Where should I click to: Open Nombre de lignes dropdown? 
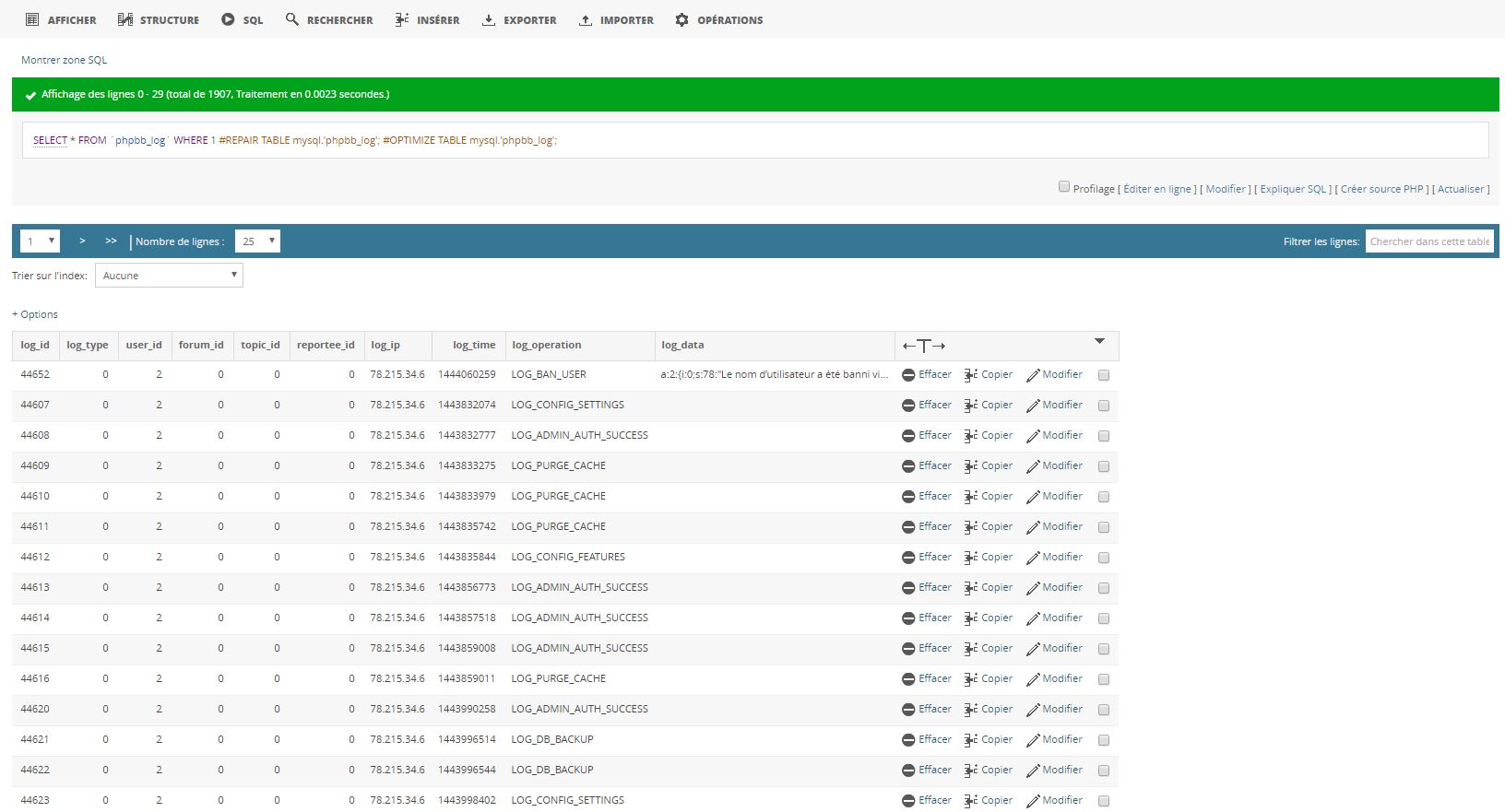257,241
